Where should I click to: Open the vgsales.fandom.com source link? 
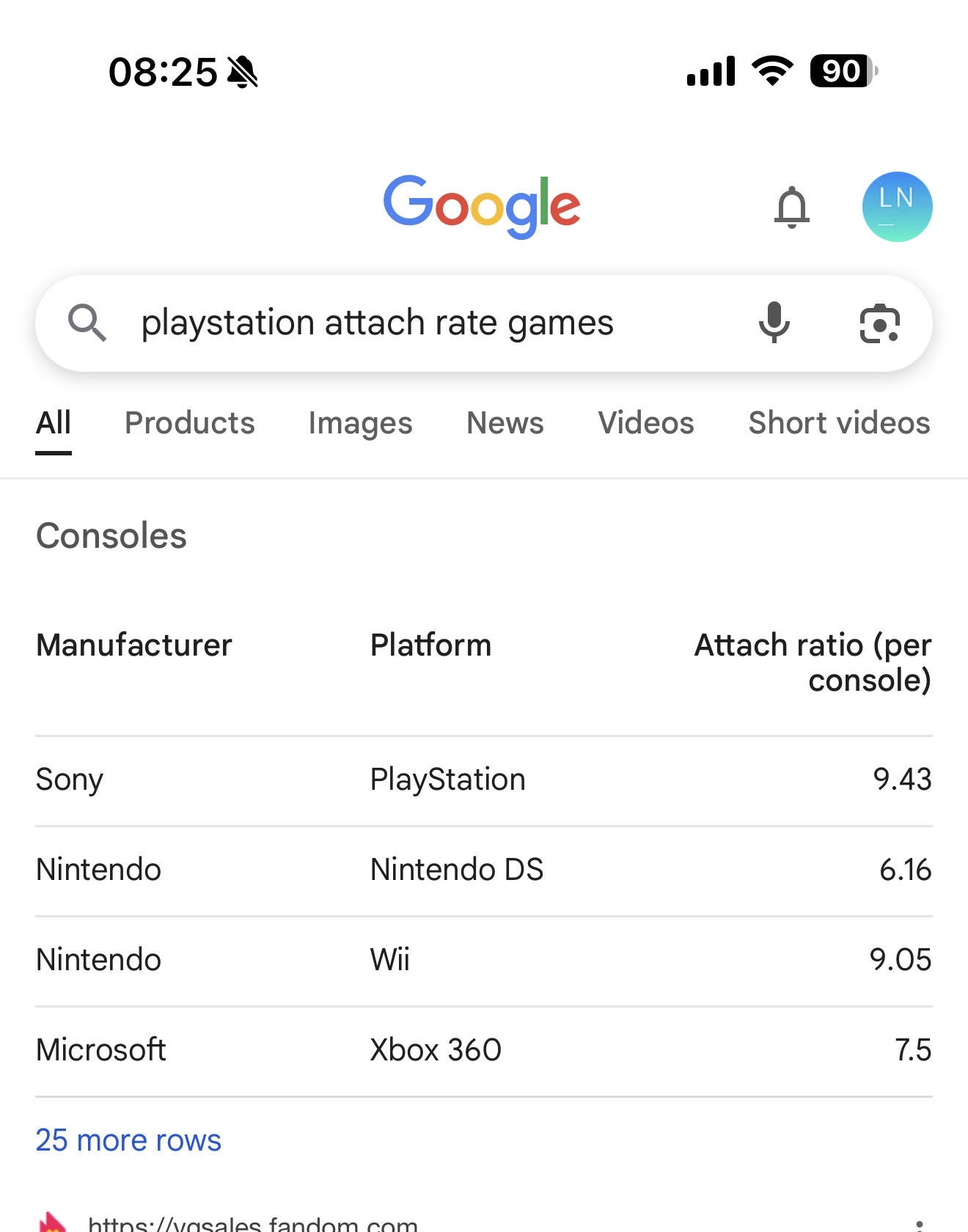[x=253, y=1223]
